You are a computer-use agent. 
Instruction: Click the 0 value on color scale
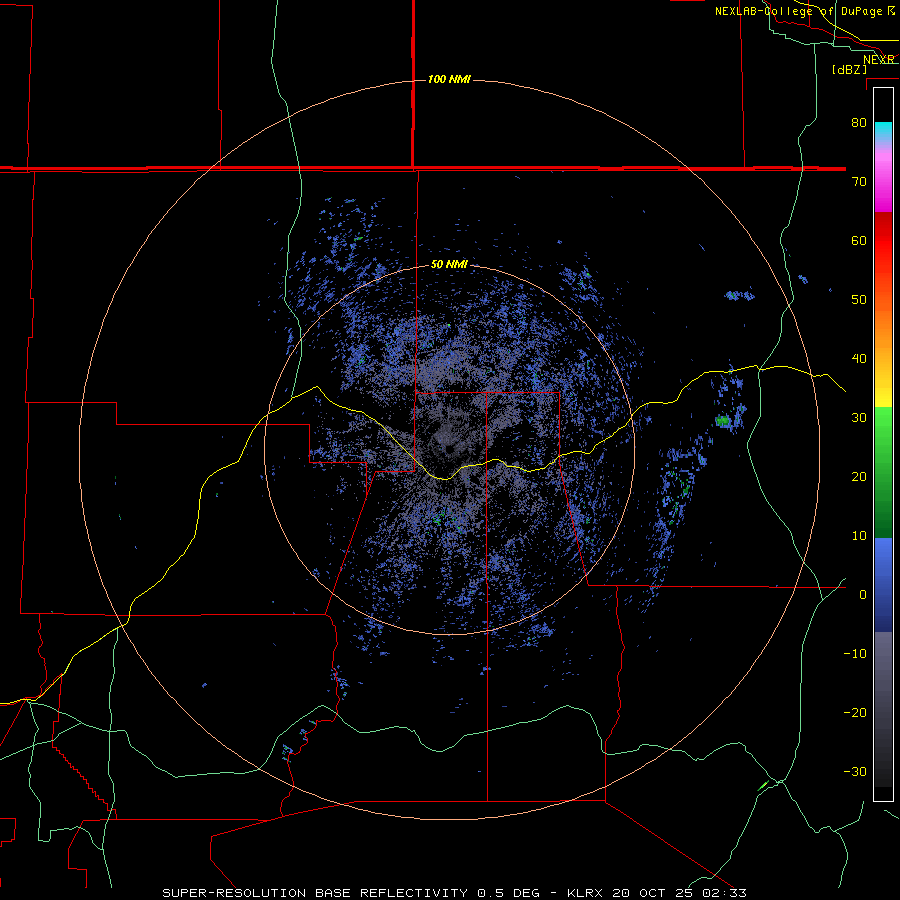point(863,595)
